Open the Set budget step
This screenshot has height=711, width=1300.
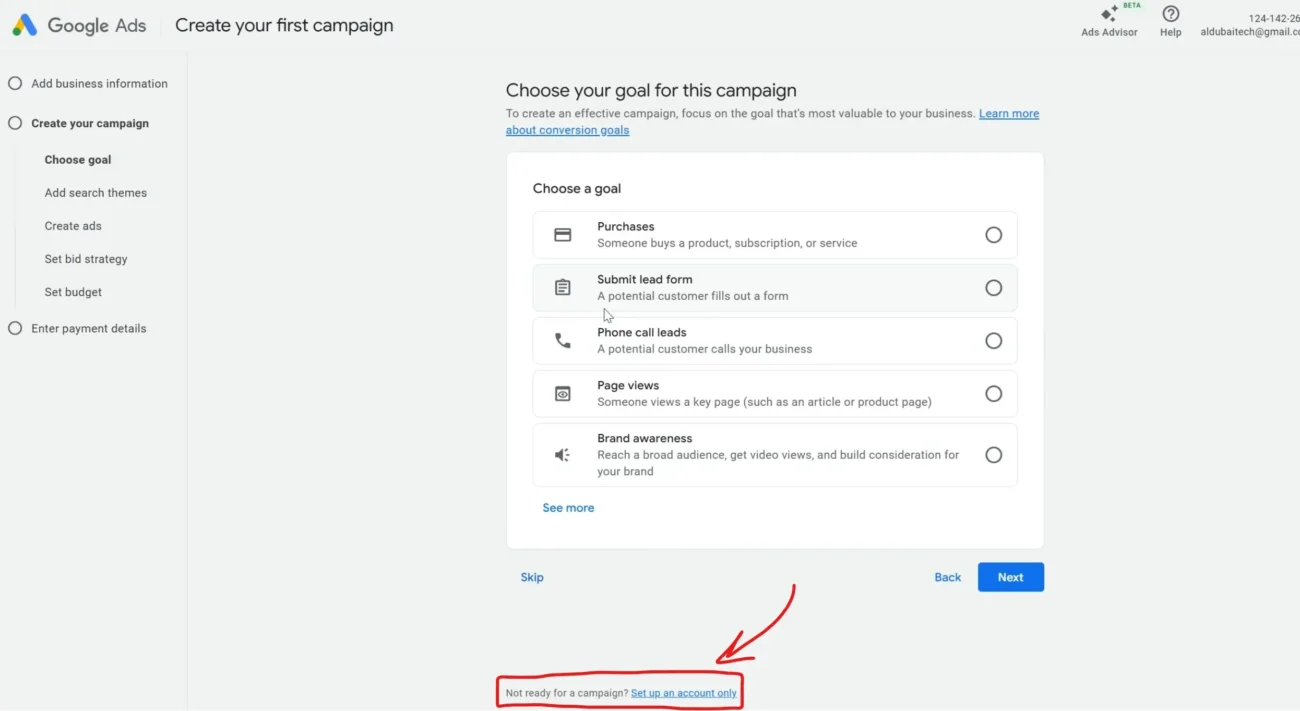point(73,292)
